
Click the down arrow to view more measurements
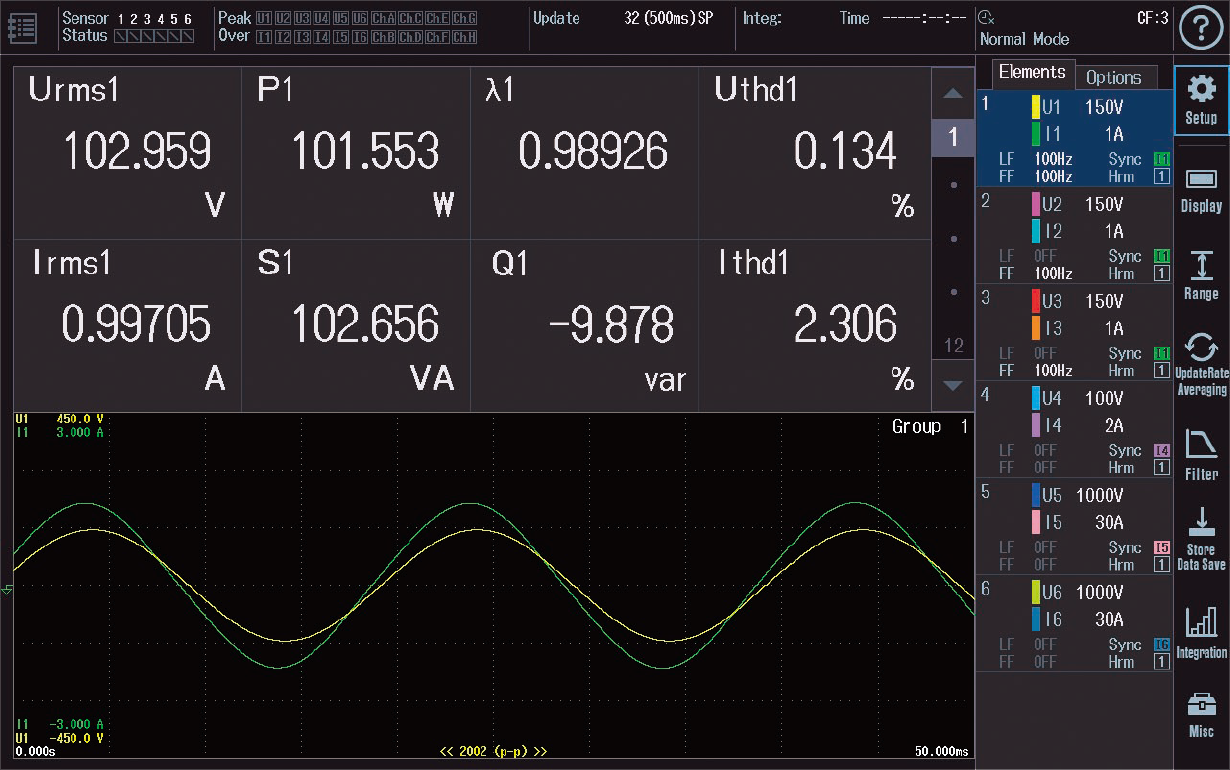[952, 385]
